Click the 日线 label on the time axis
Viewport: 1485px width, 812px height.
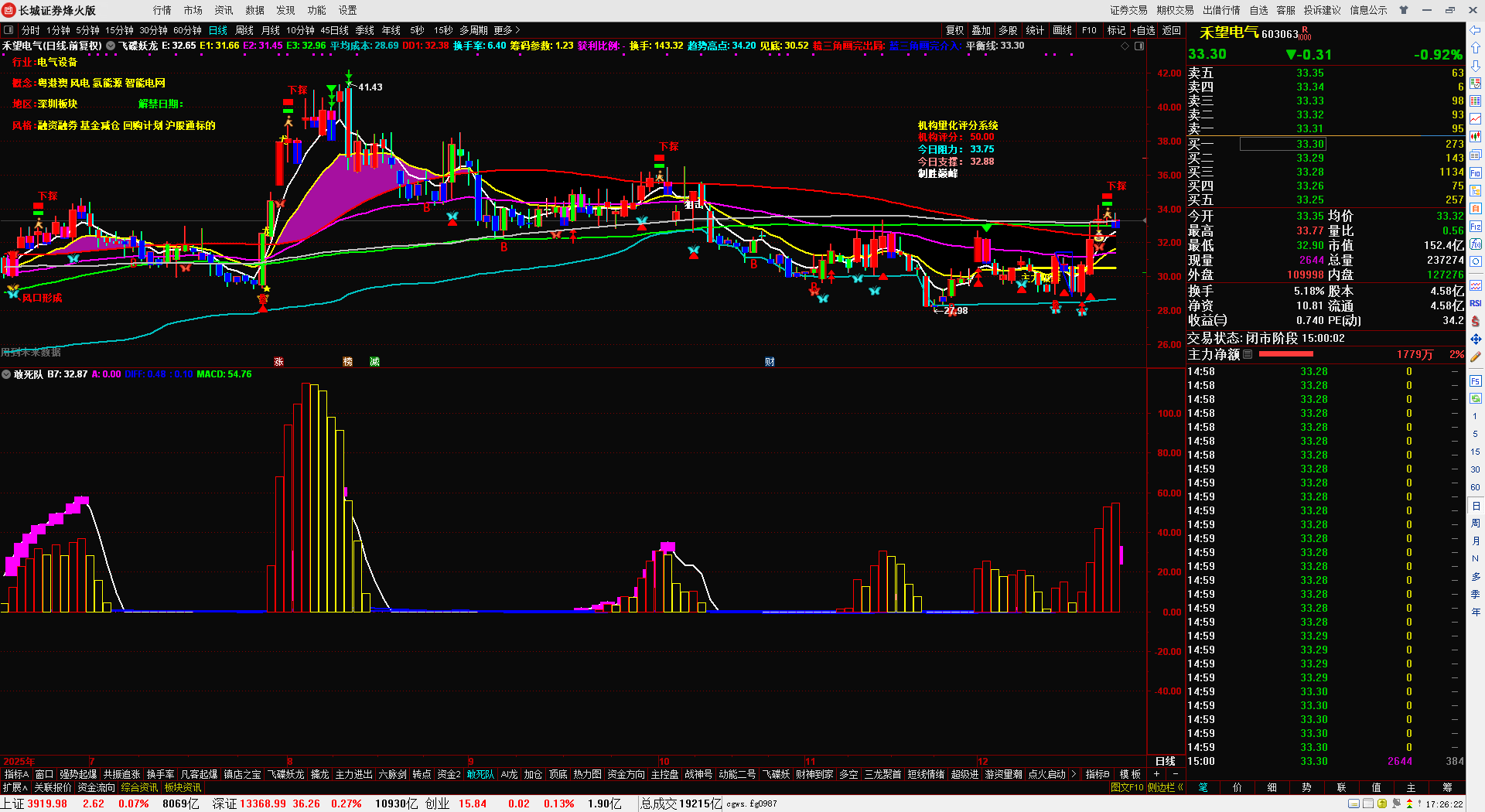point(1166,762)
